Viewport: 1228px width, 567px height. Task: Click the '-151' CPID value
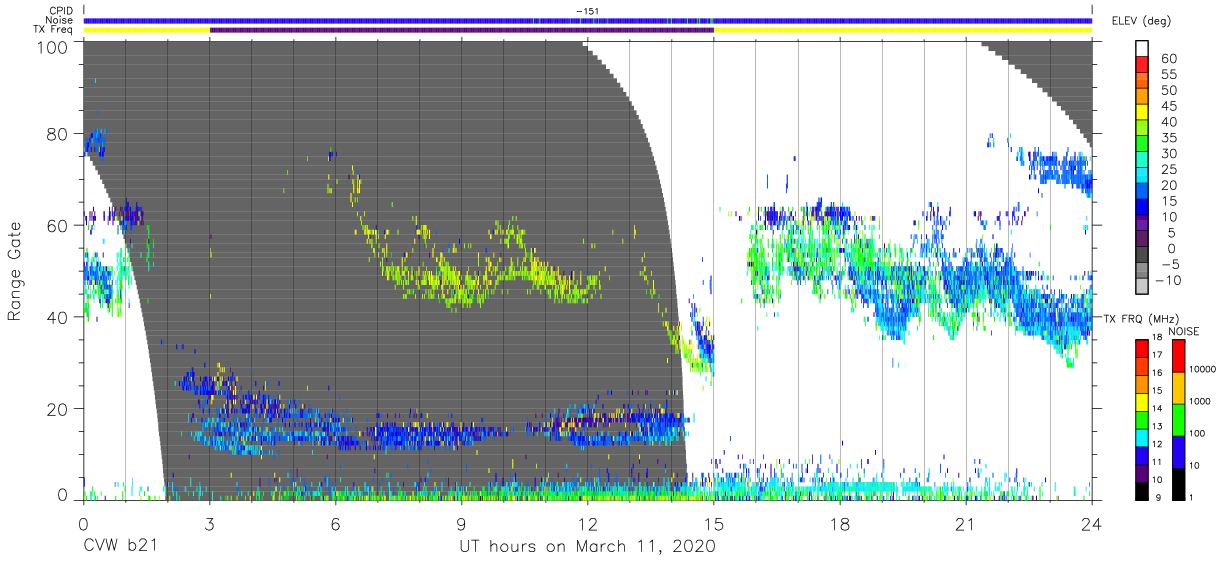tap(587, 11)
